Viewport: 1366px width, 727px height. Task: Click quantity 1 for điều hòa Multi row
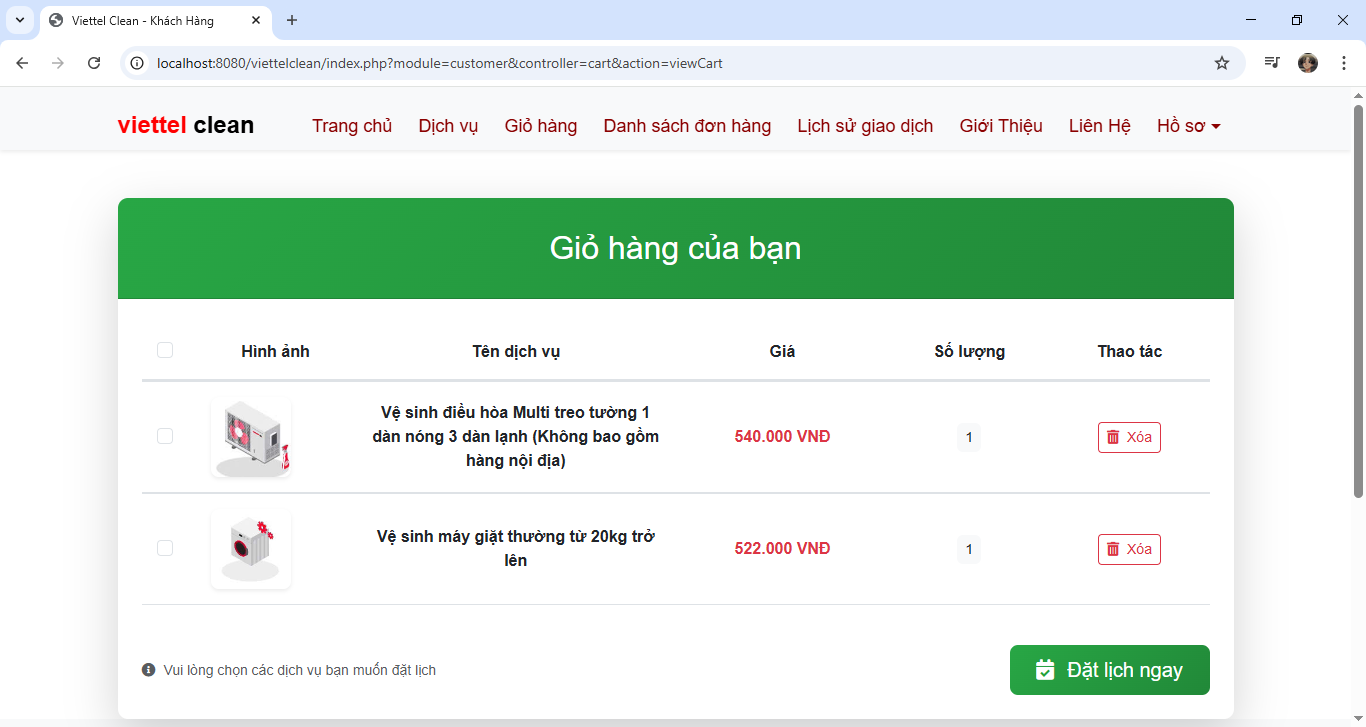(x=969, y=437)
